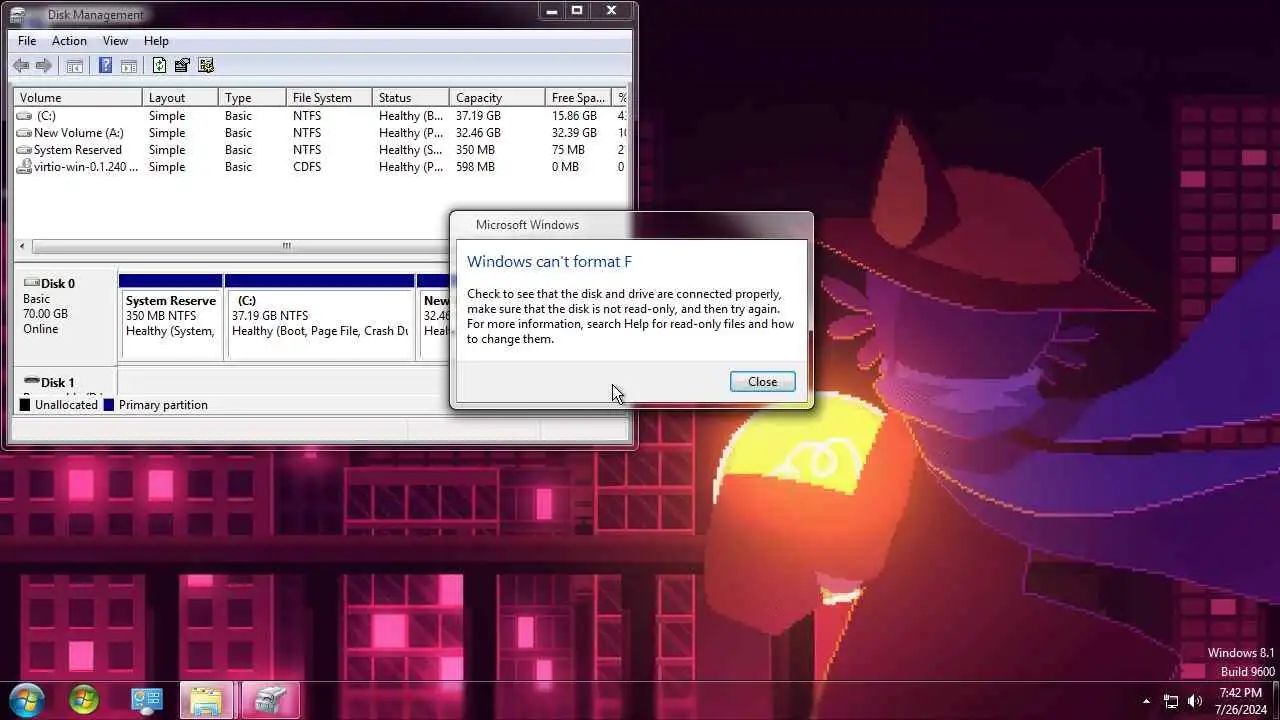Click the Back arrow in the toolbar
This screenshot has width=1280, height=720.
(x=21, y=66)
